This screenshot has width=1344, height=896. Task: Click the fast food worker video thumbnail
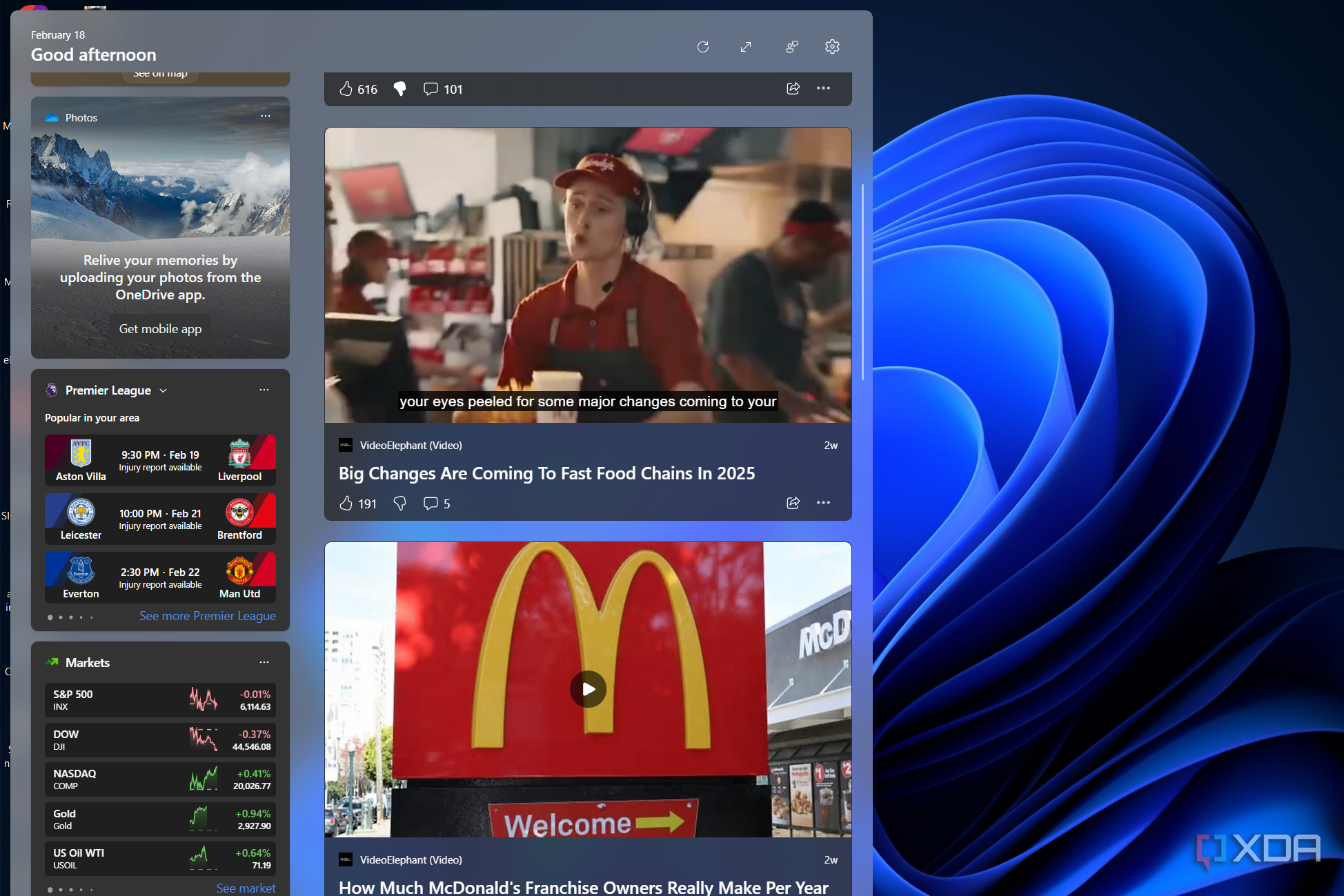pyautogui.click(x=588, y=275)
